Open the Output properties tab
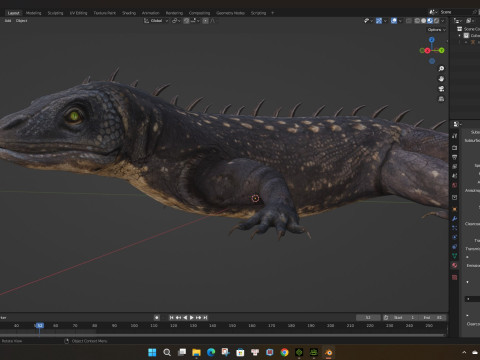Screen dimensions: 480x360 tap(454, 157)
